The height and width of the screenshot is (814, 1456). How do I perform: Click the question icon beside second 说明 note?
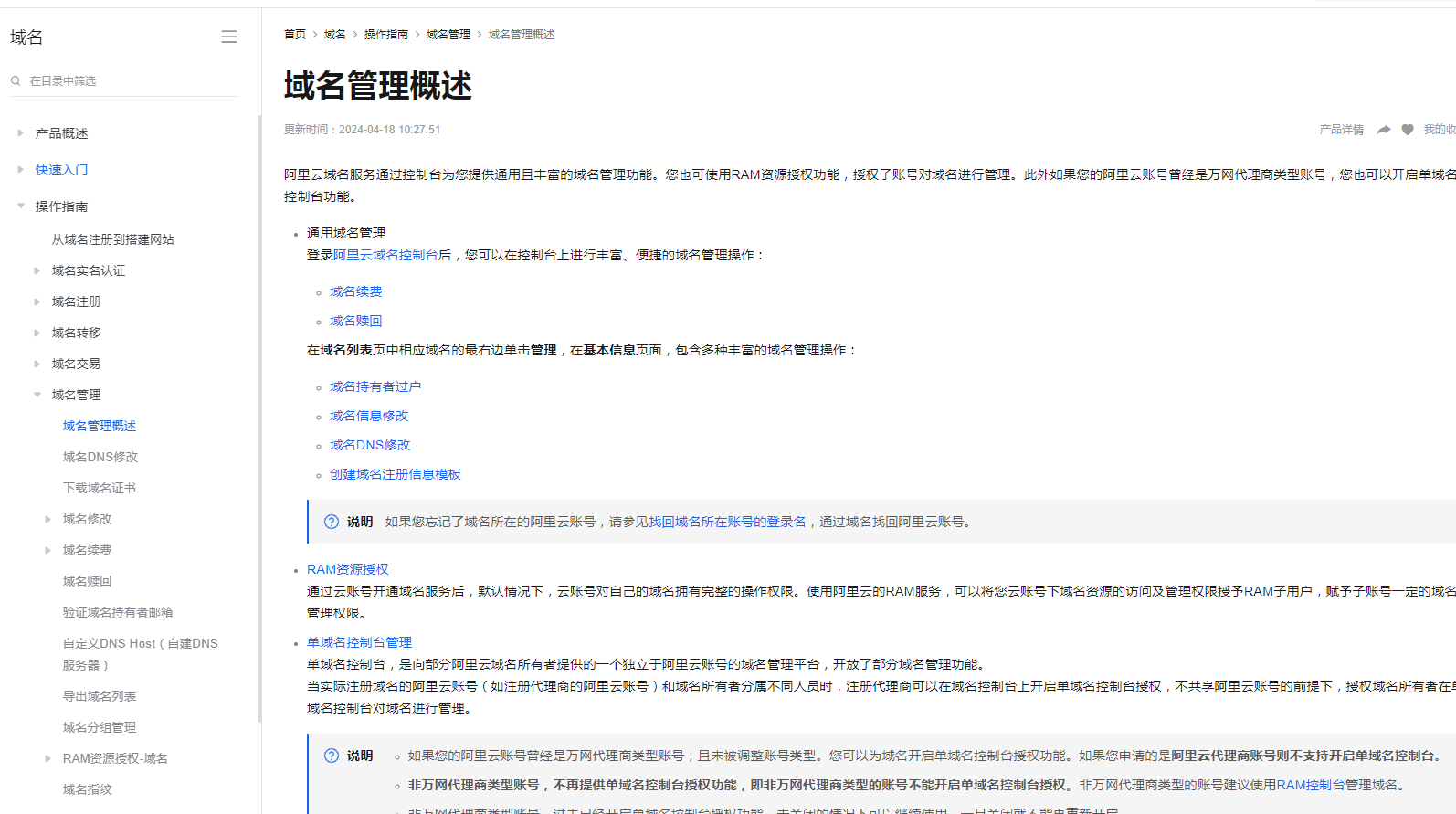[x=332, y=756]
